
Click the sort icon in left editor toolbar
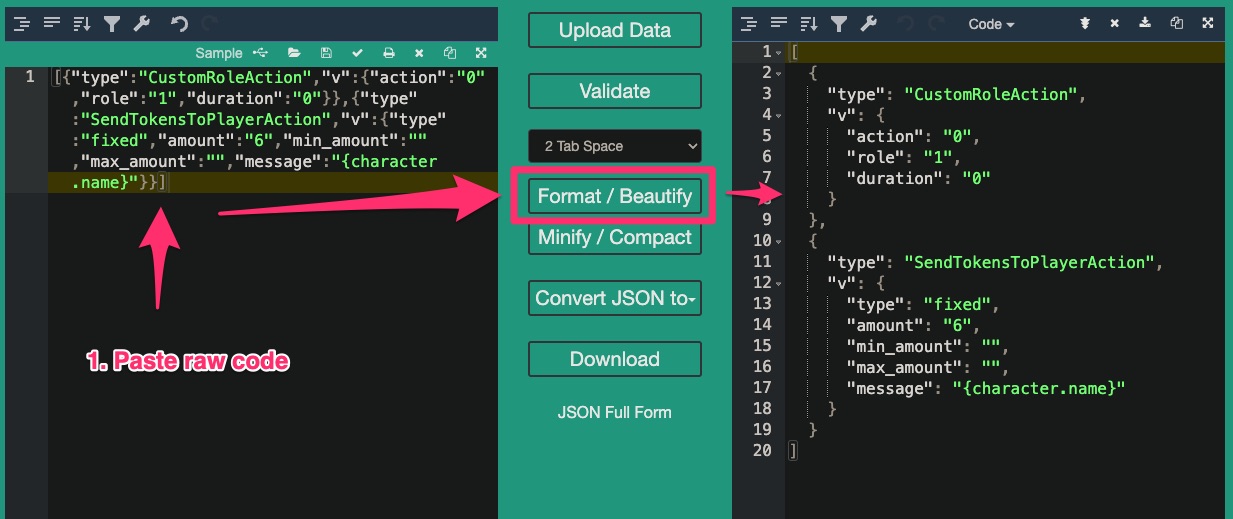82,24
